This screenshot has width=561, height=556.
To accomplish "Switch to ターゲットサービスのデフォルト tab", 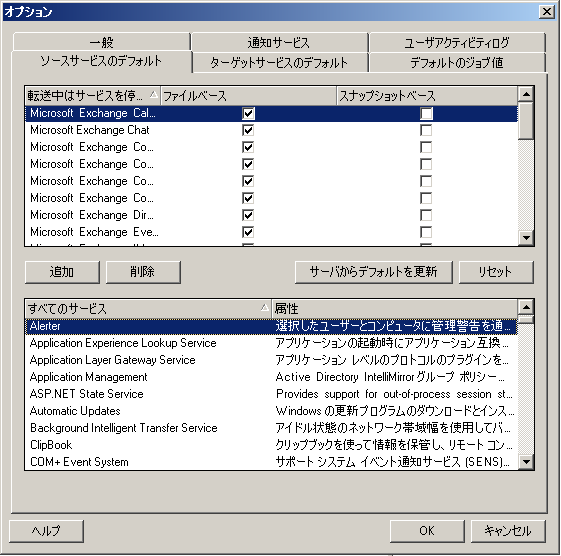I will click(x=279, y=62).
